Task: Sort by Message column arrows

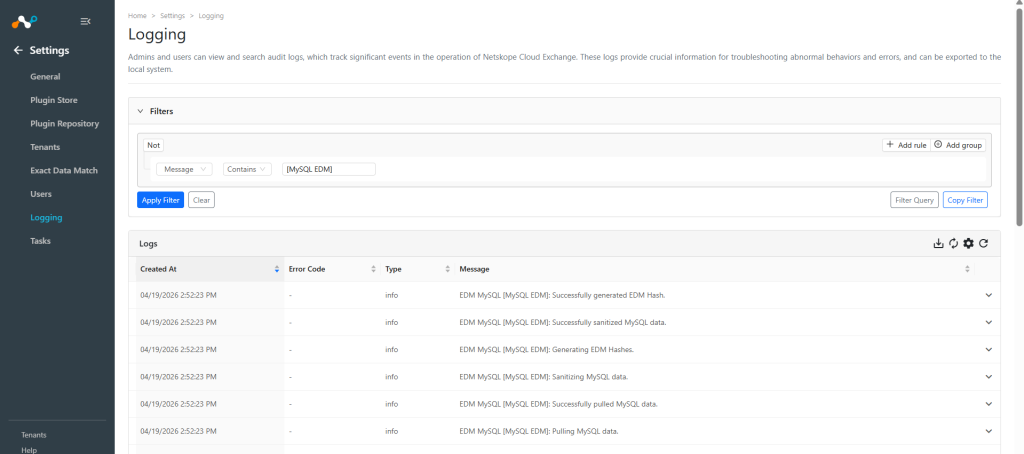Action: [x=967, y=269]
